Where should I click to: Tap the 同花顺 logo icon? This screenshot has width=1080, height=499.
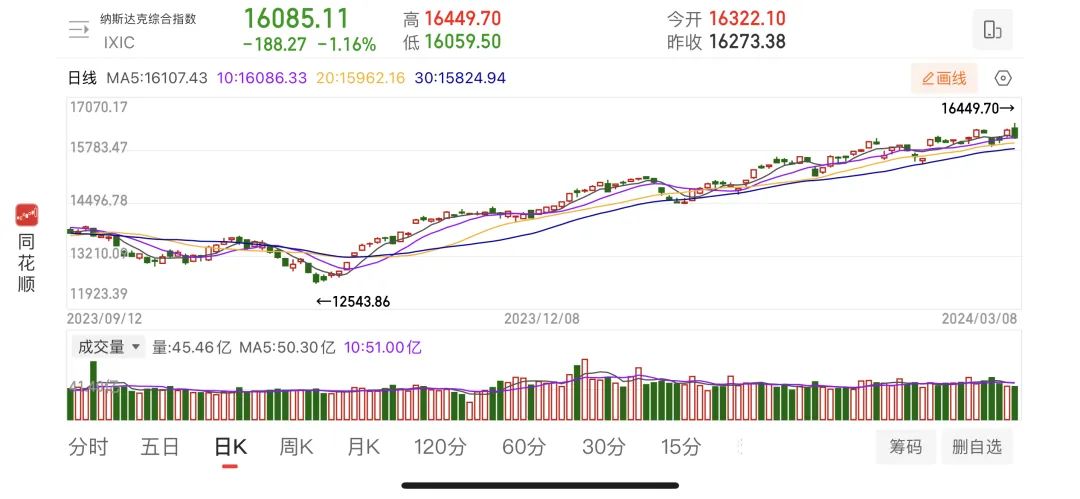point(27,215)
